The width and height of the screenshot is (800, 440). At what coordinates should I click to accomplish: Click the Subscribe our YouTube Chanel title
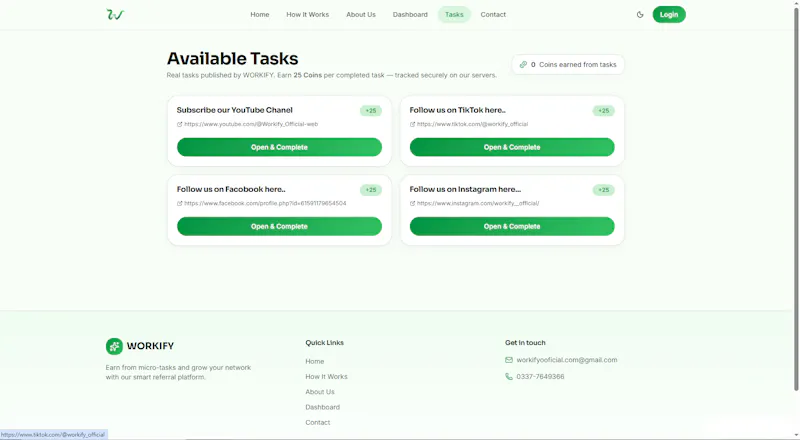235,110
